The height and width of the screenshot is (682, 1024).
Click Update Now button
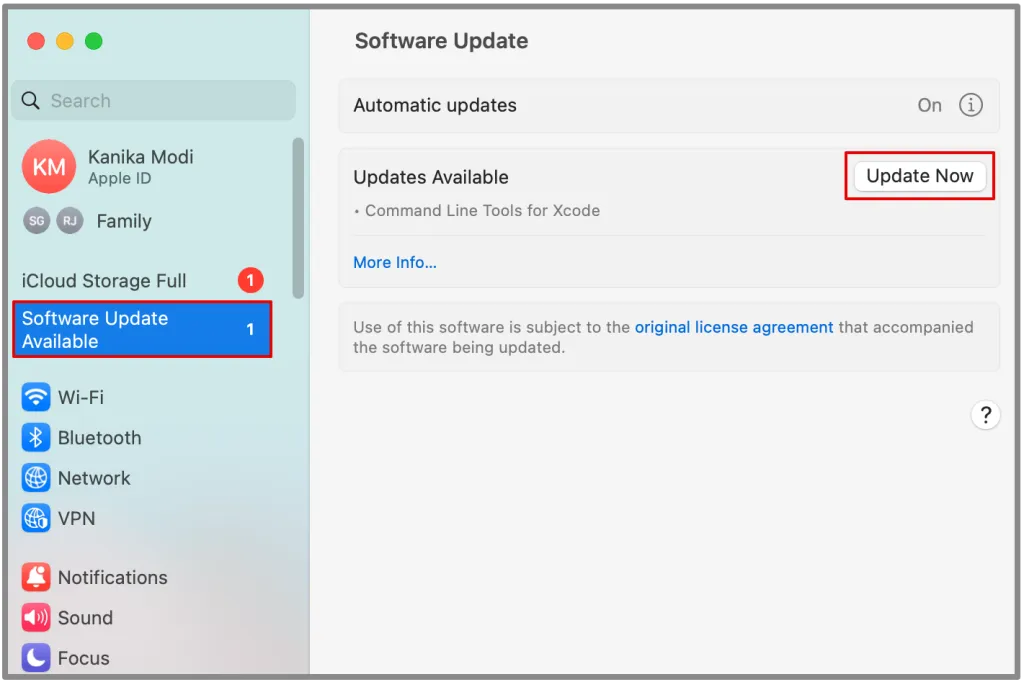click(x=920, y=176)
